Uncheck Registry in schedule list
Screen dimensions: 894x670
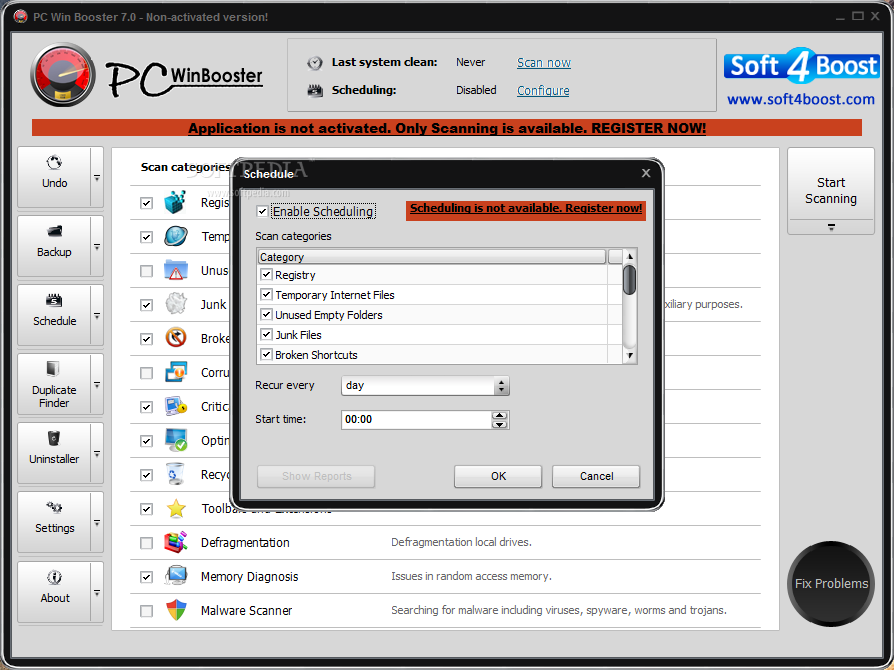[266, 275]
